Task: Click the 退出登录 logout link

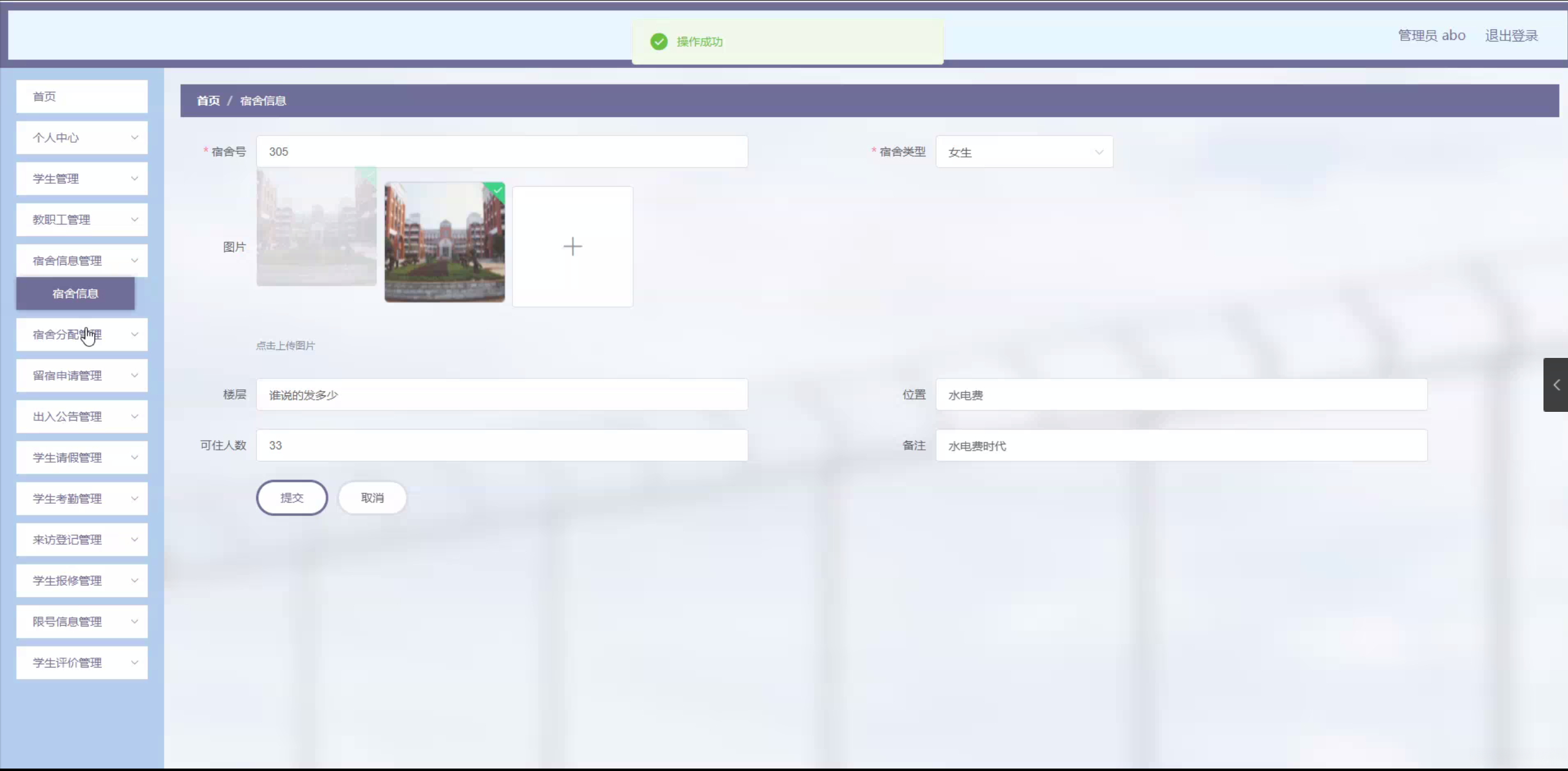Action: (x=1511, y=36)
